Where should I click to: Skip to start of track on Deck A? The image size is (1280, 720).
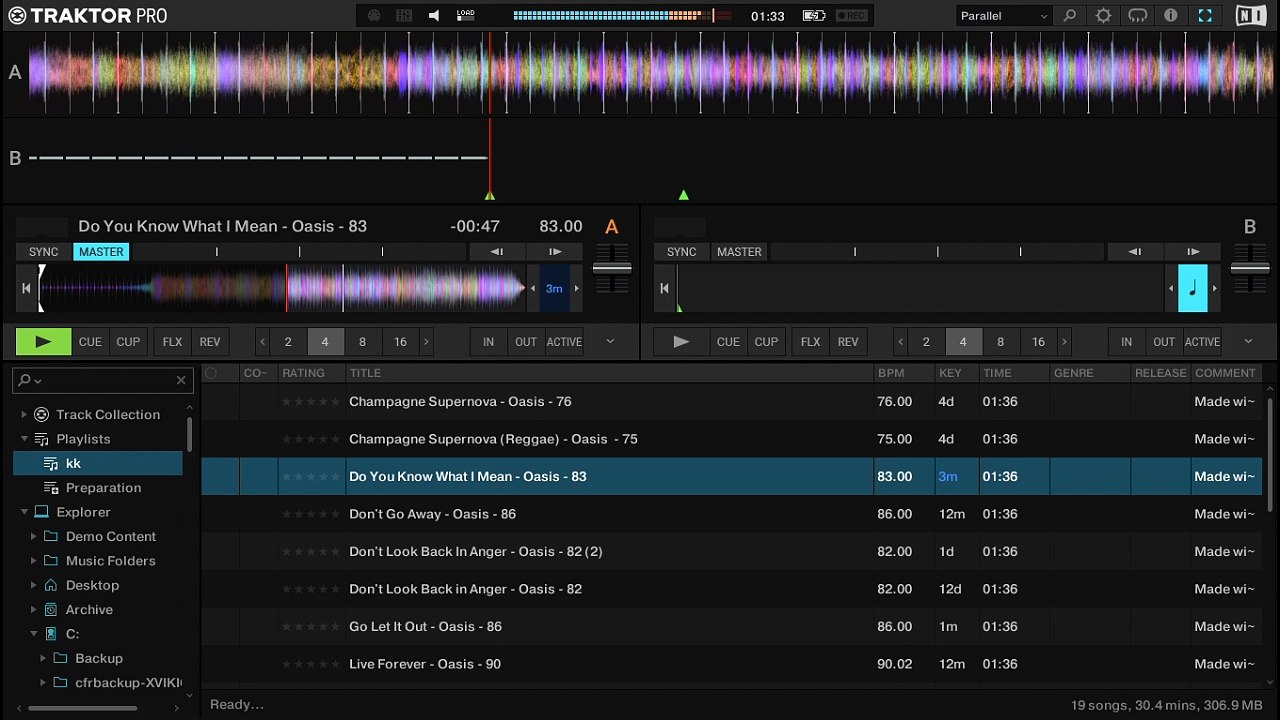point(27,289)
